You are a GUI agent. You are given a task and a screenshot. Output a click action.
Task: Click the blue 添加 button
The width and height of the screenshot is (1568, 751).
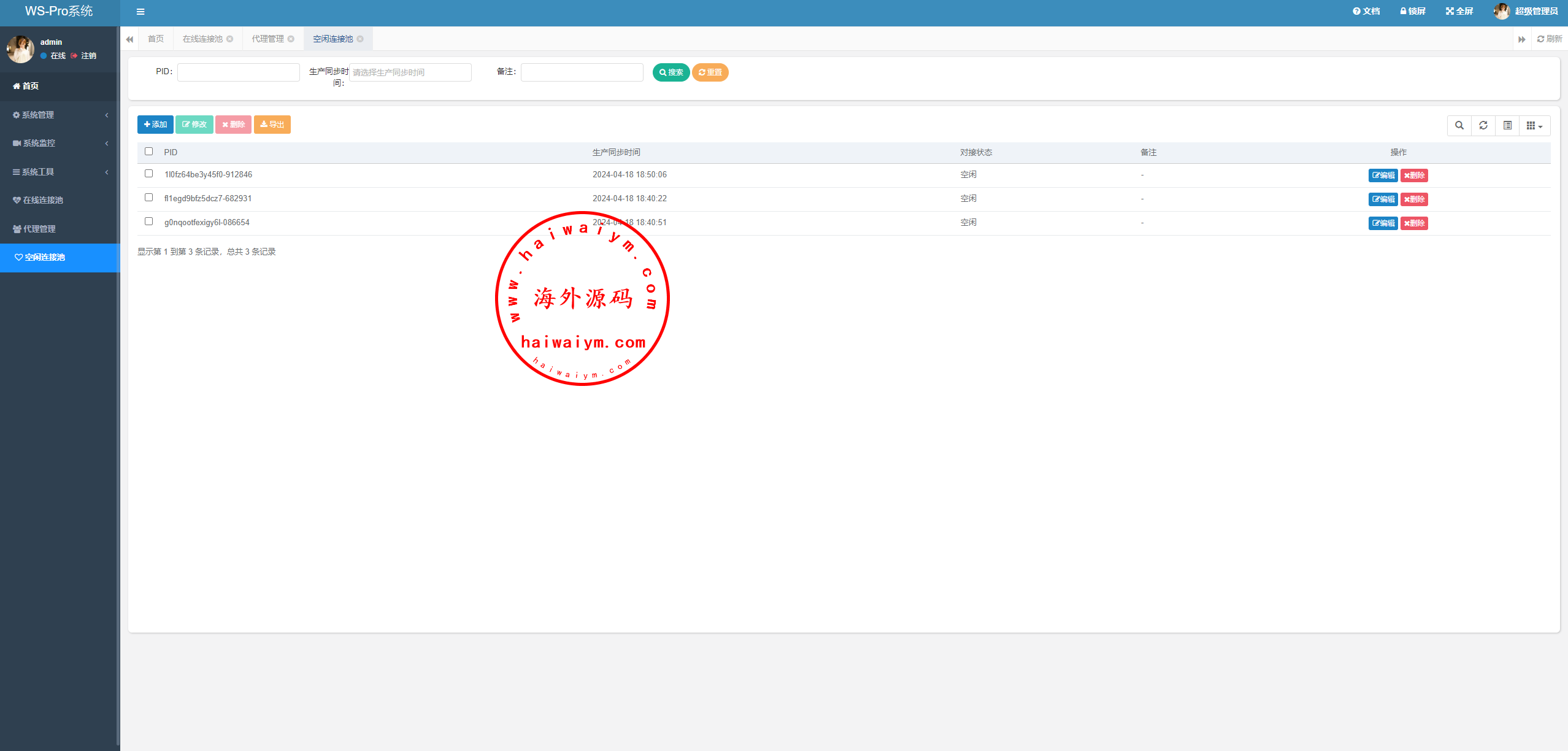[155, 125]
